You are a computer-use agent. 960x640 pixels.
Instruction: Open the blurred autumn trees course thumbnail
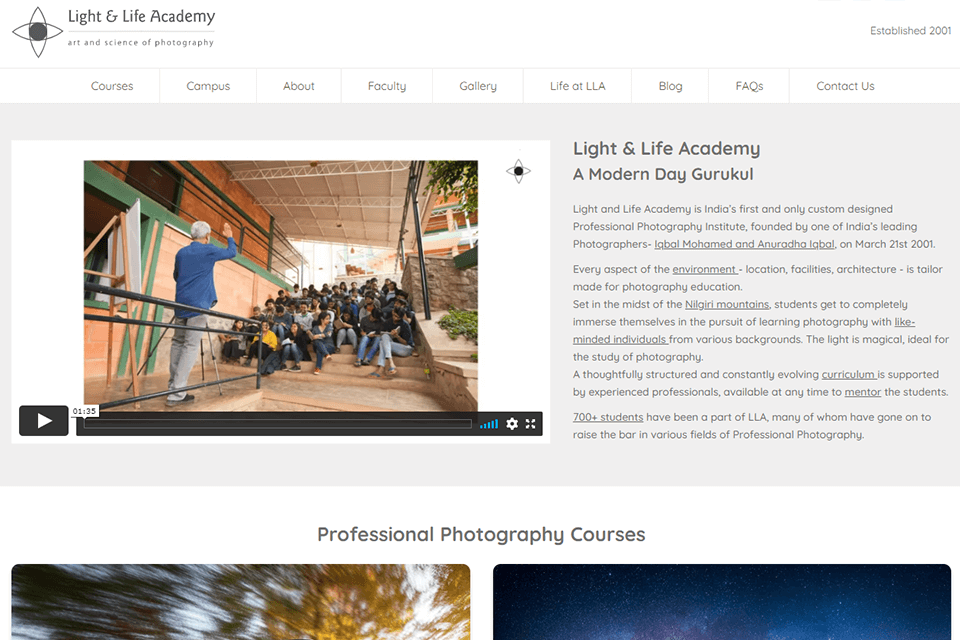pyautogui.click(x=241, y=602)
